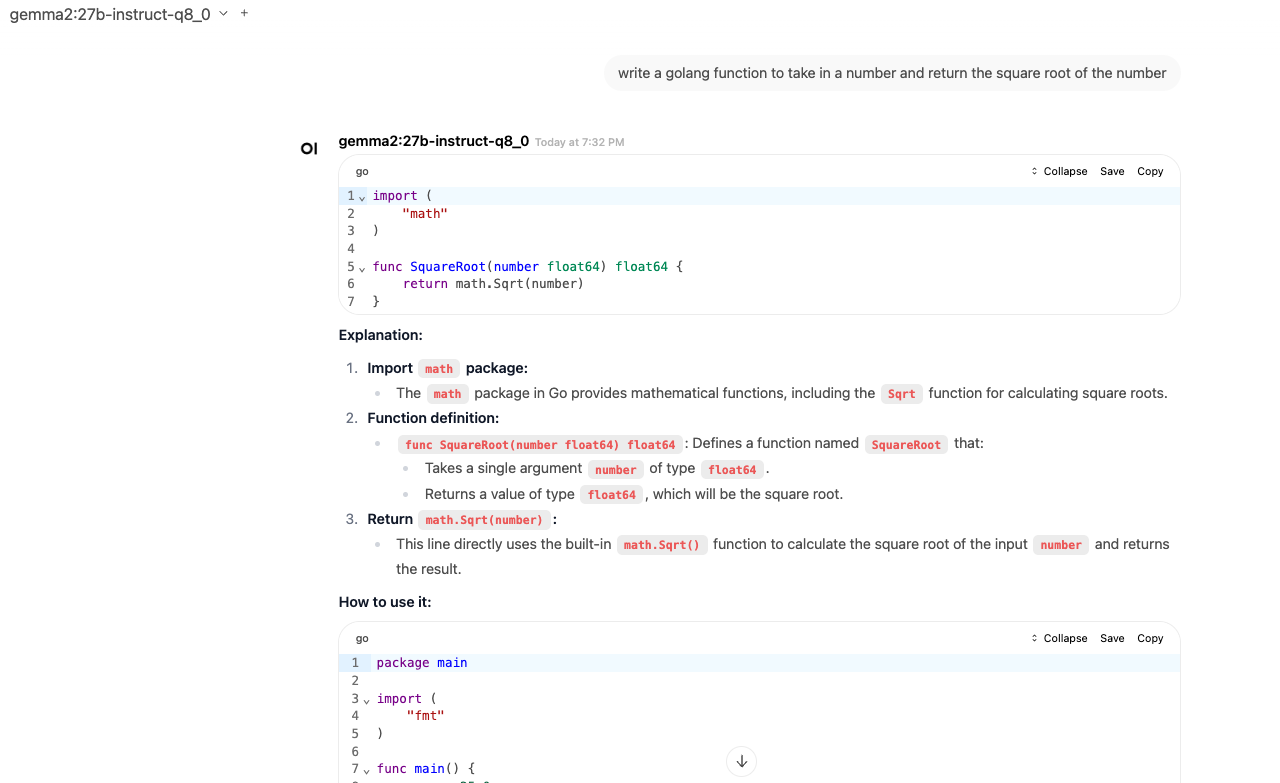Open the gemma2:27b-instruct-q8_0 model selector dropdown
This screenshot has height=783, width=1280.
119,14
